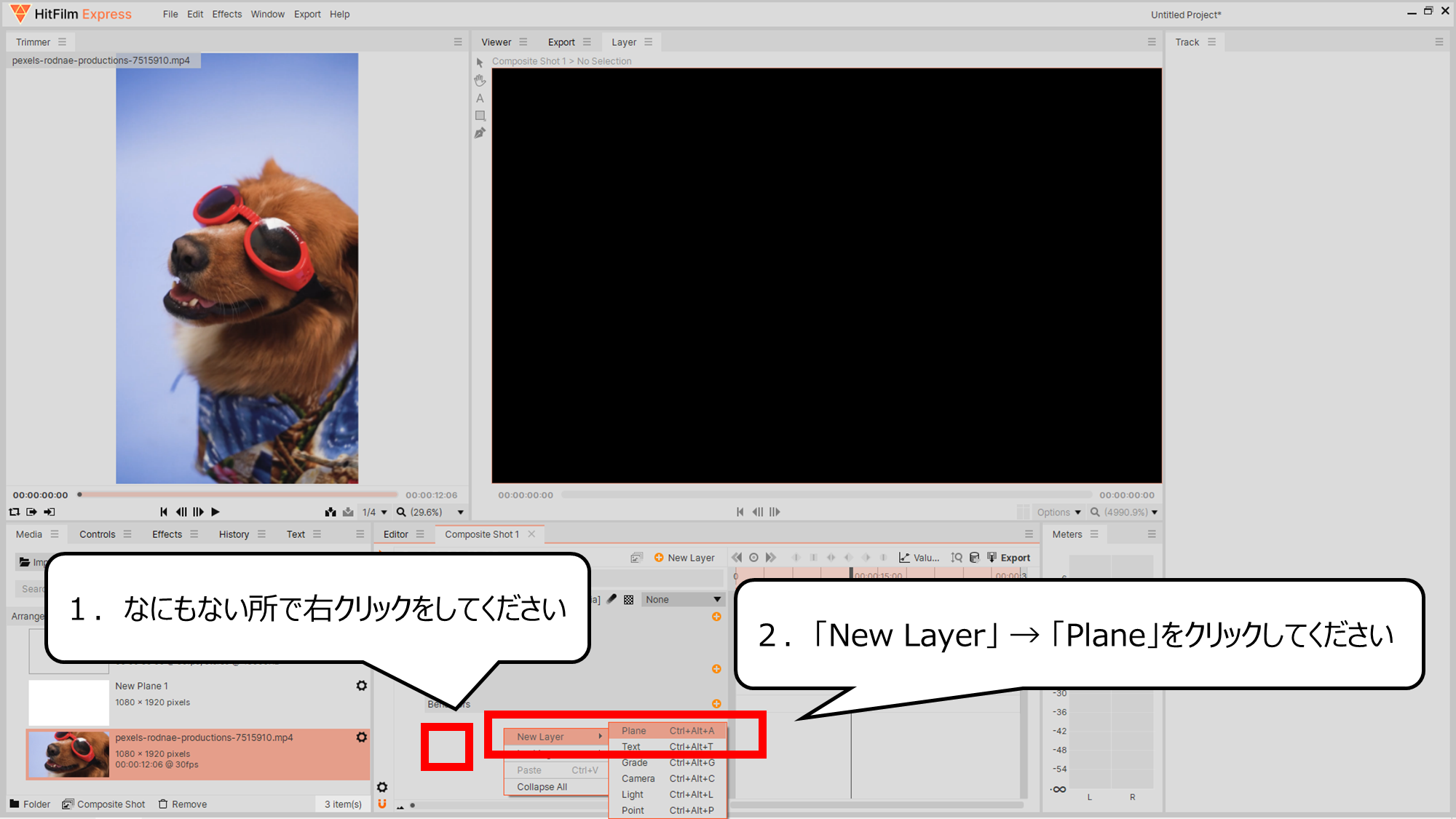
Task: Switch to Export tab beside Viewer
Action: (x=561, y=42)
